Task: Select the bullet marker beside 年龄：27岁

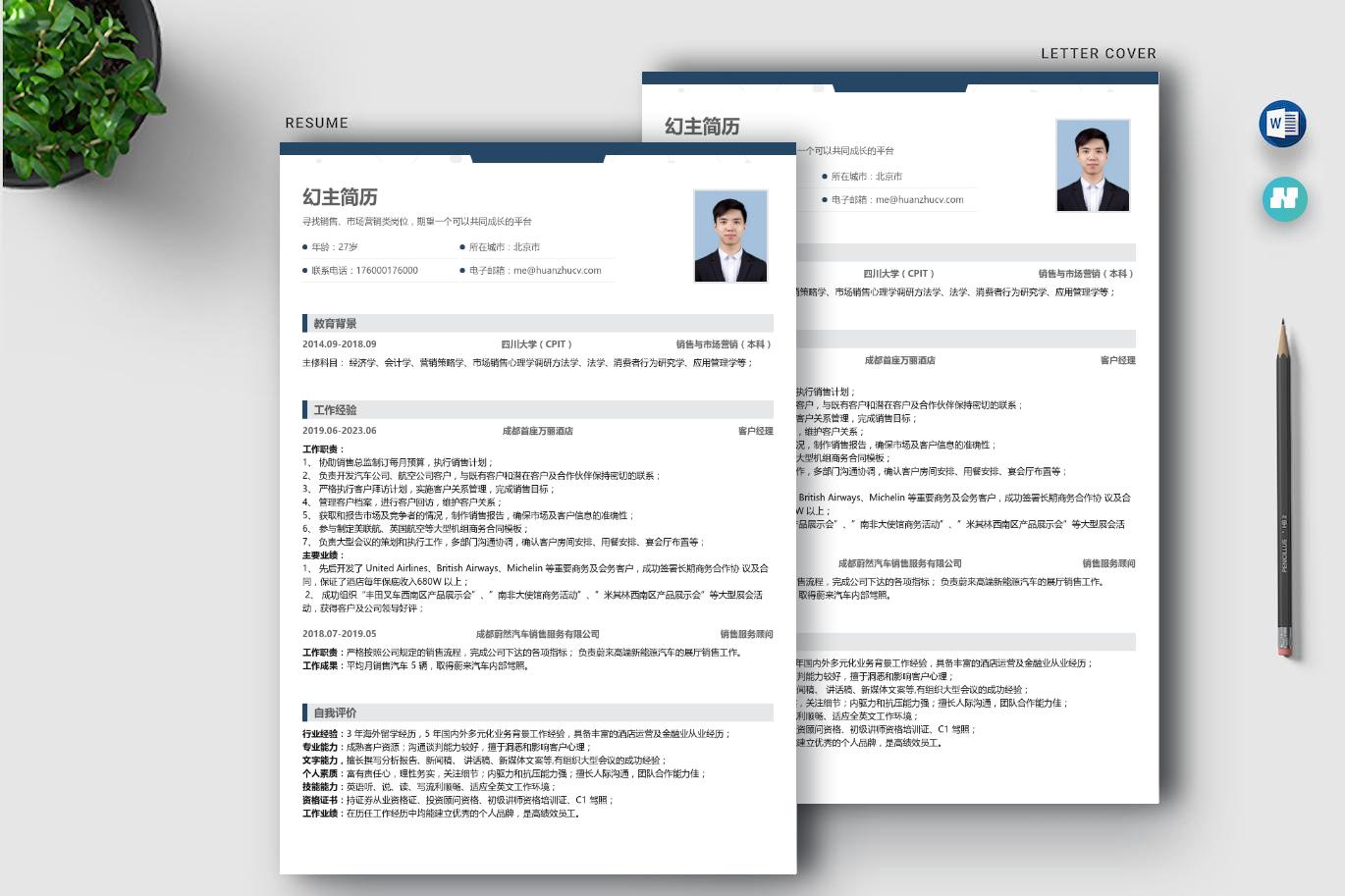Action: click(x=302, y=247)
